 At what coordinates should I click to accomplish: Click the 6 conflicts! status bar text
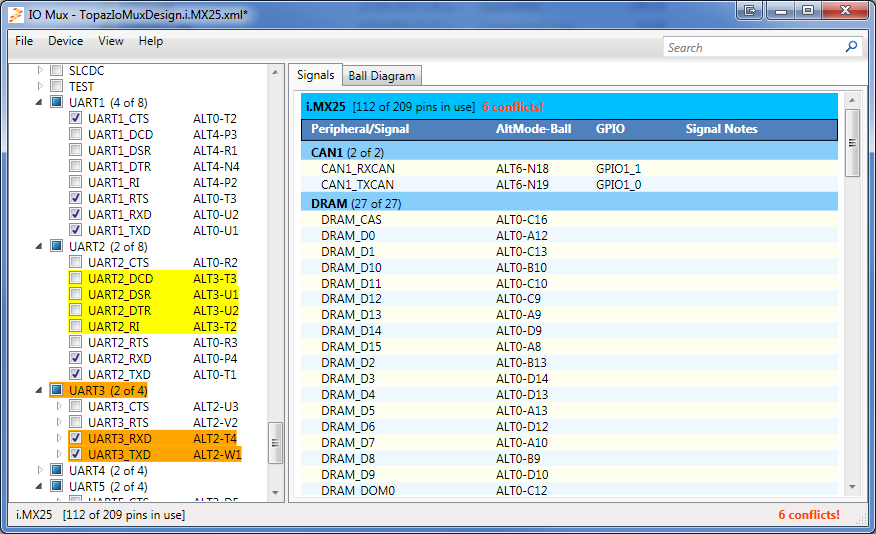tap(809, 514)
